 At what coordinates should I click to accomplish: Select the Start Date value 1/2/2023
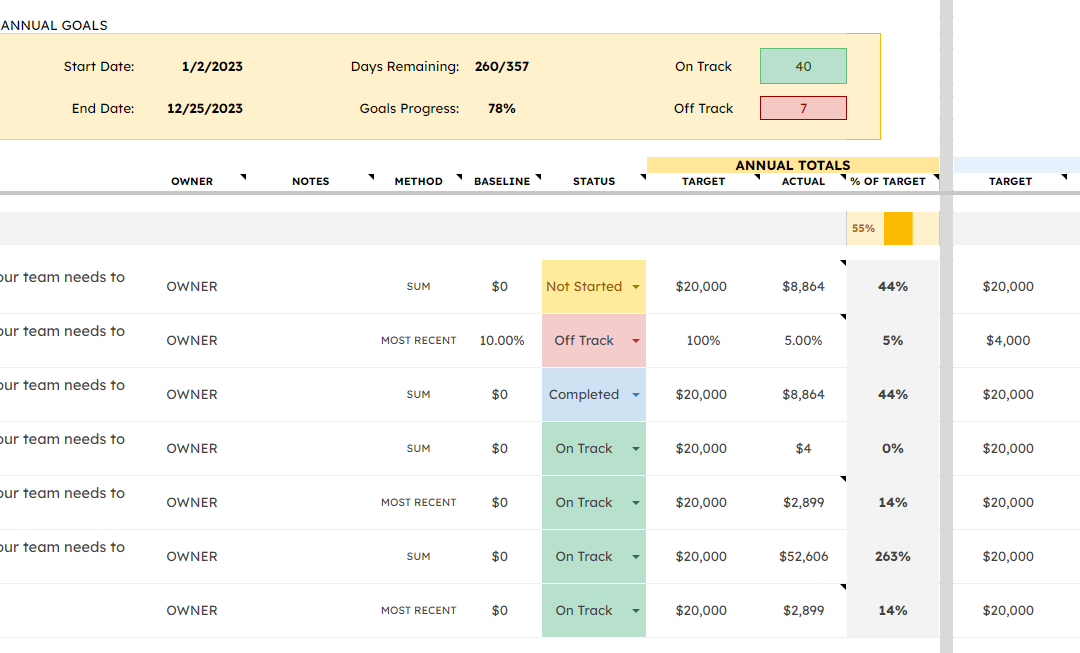(212, 67)
